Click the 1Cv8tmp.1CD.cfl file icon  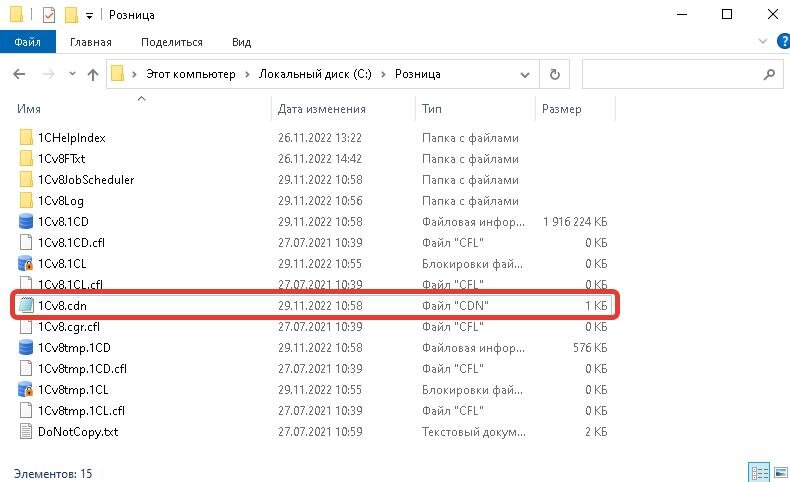pyautogui.click(x=26, y=369)
